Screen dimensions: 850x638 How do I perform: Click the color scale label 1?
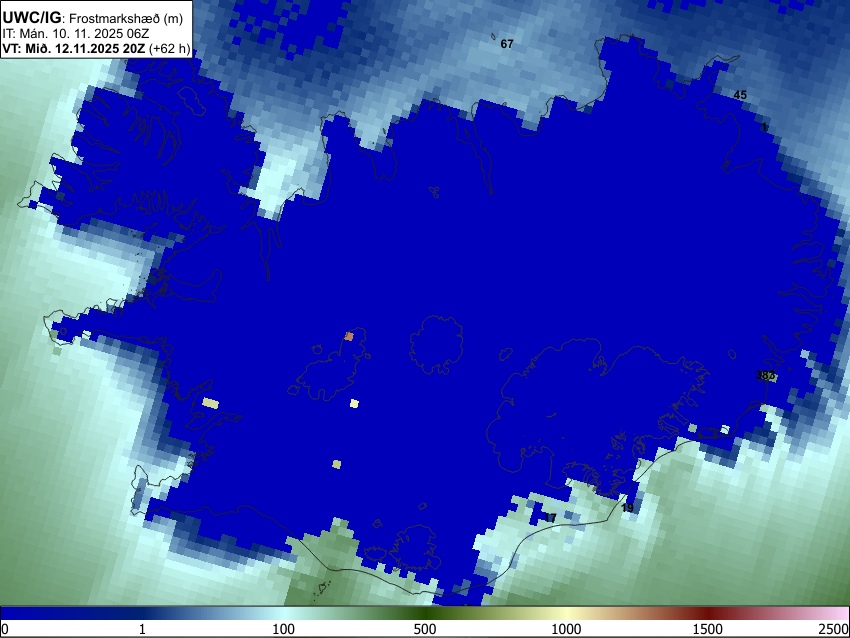pyautogui.click(x=142, y=629)
